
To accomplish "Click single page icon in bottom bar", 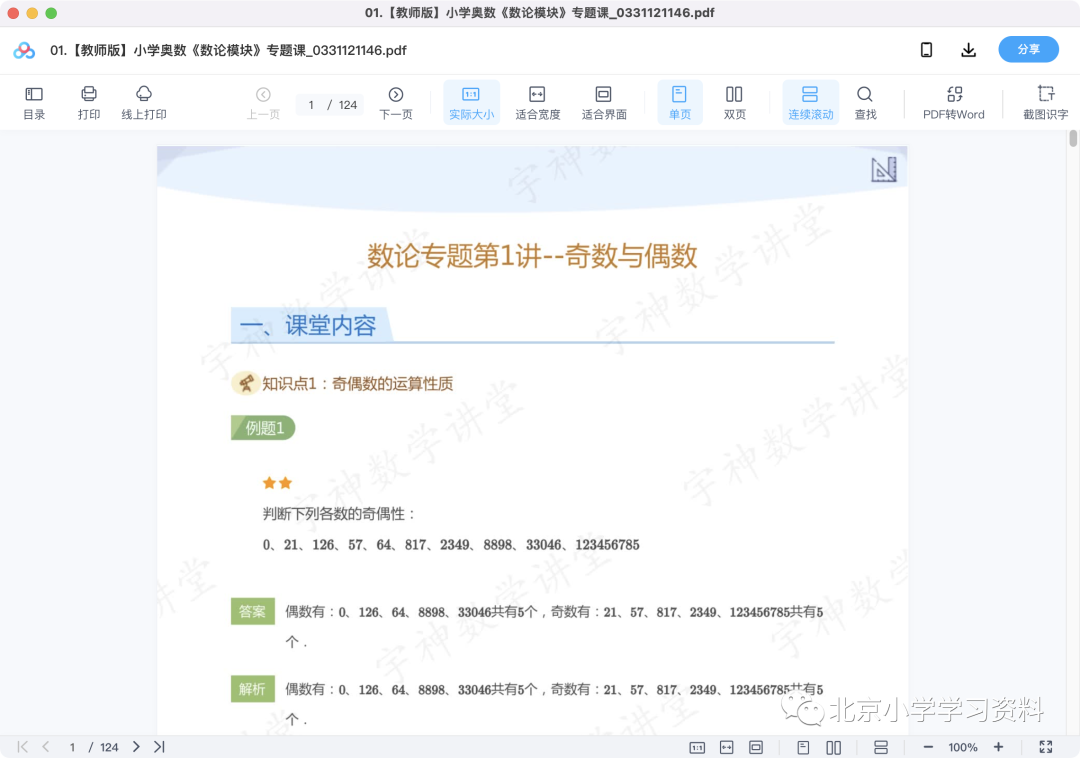I will 803,748.
